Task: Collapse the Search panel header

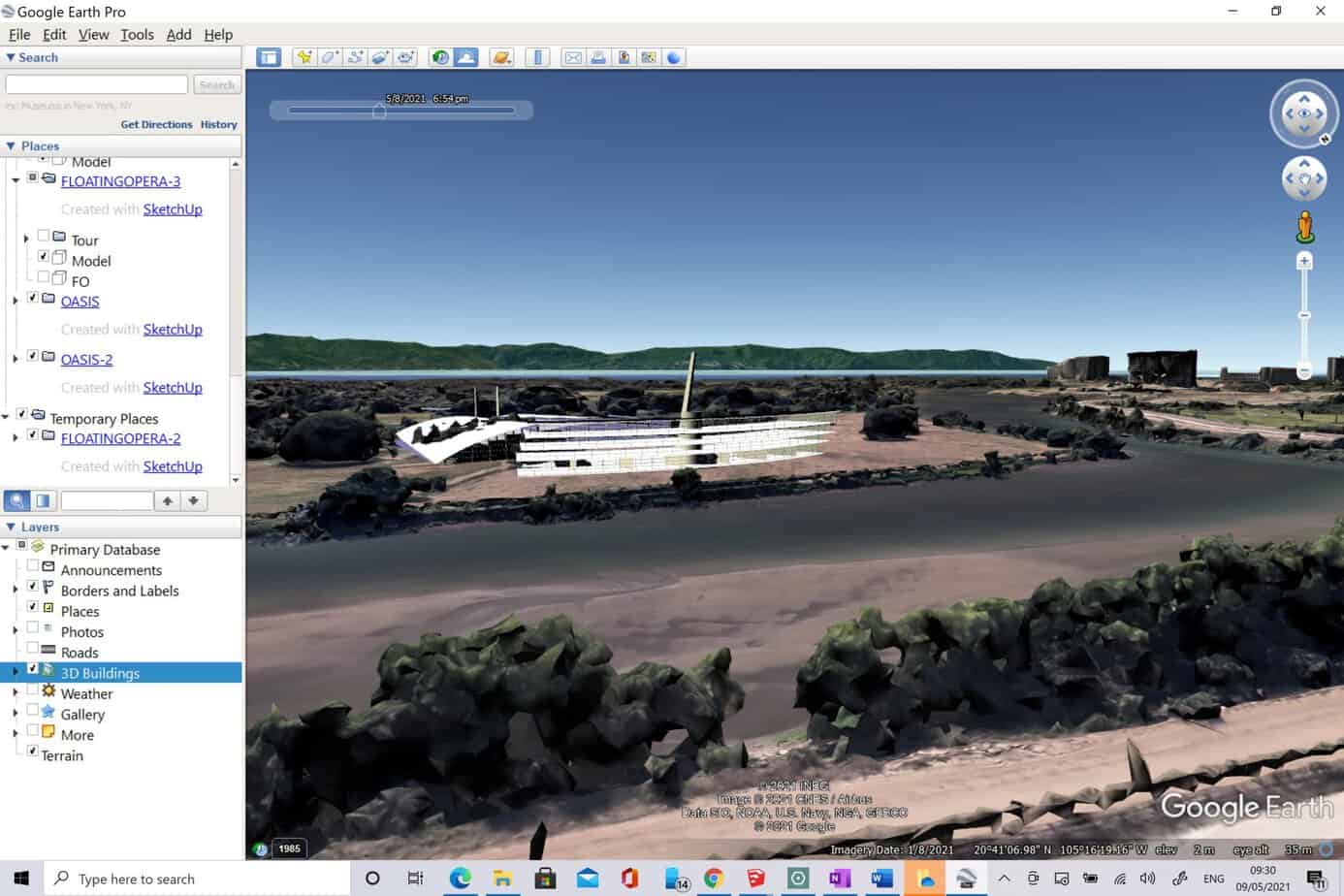Action: [11, 57]
